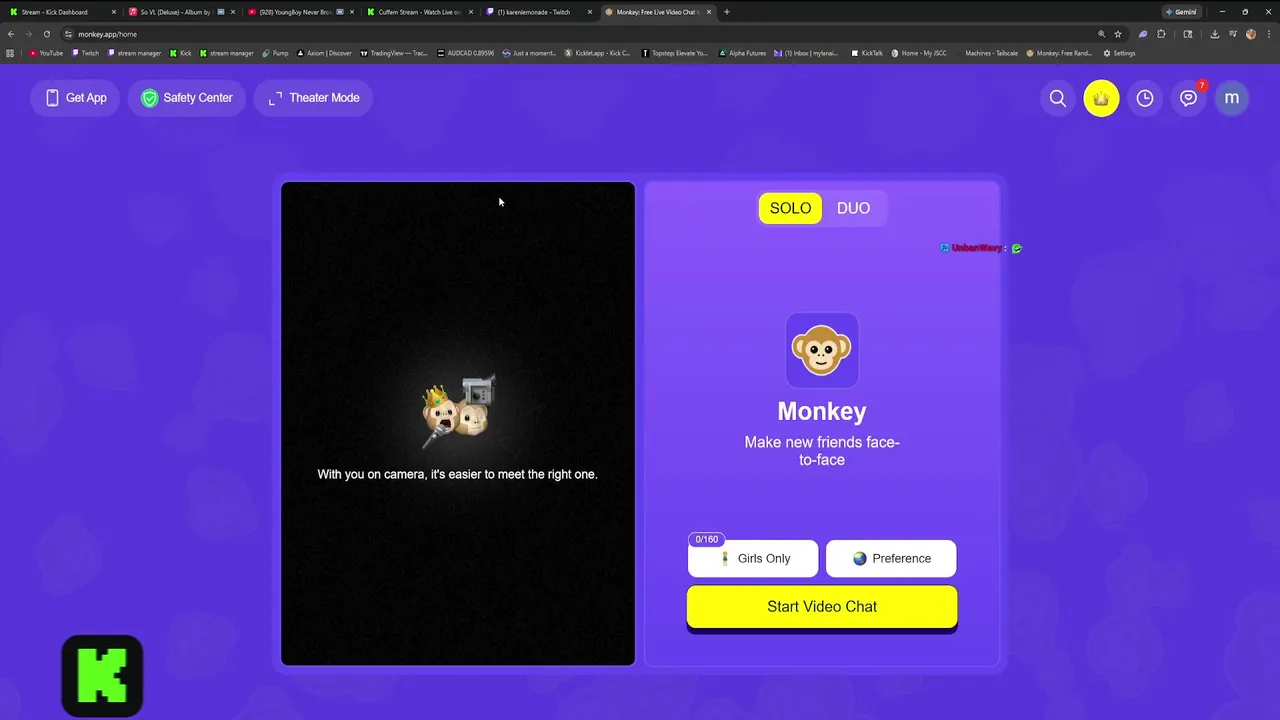Image resolution: width=1280 pixels, height=720 pixels.
Task: Click the Kick logo in the corner
Action: pos(102,676)
